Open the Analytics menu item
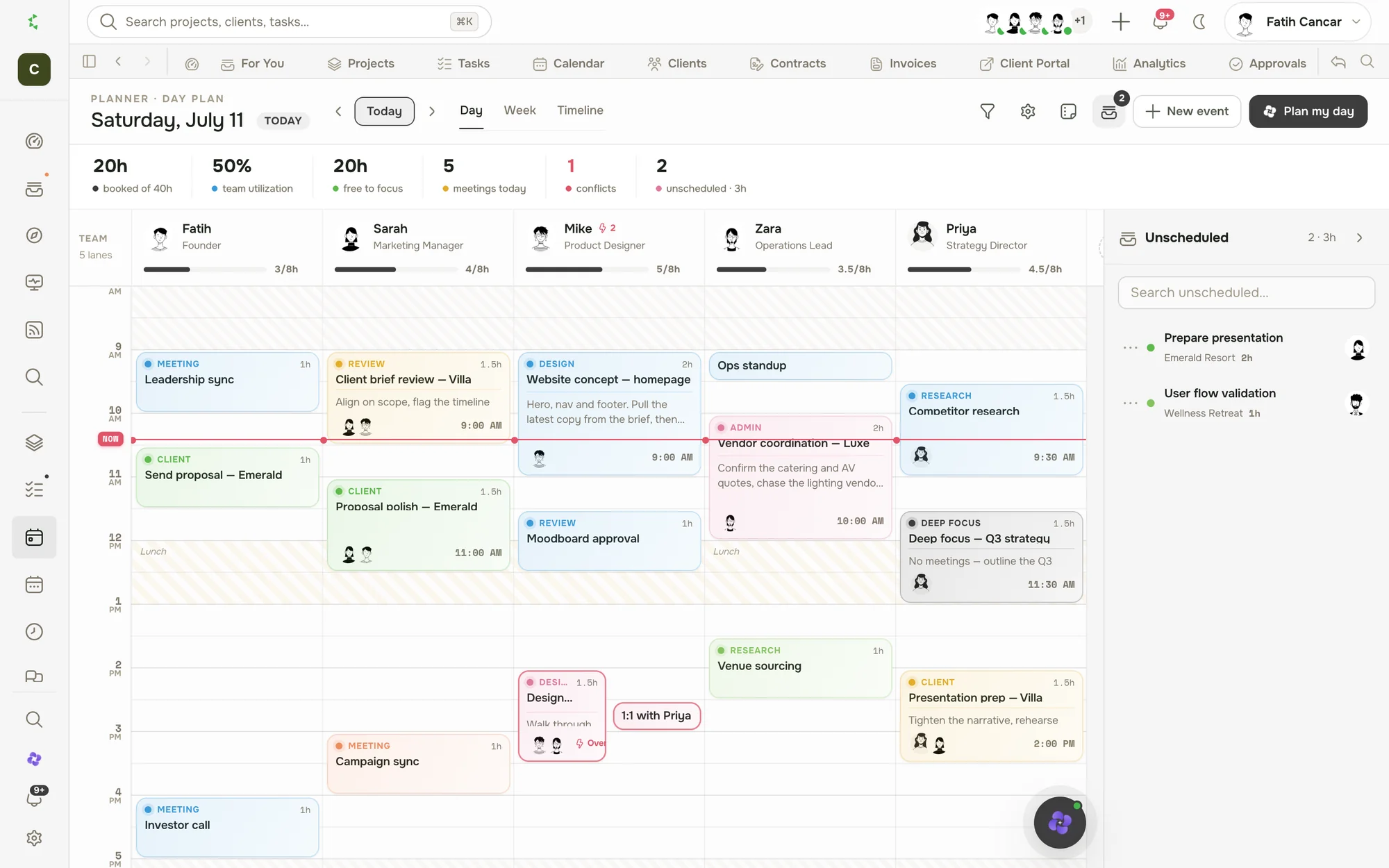 tap(1149, 64)
